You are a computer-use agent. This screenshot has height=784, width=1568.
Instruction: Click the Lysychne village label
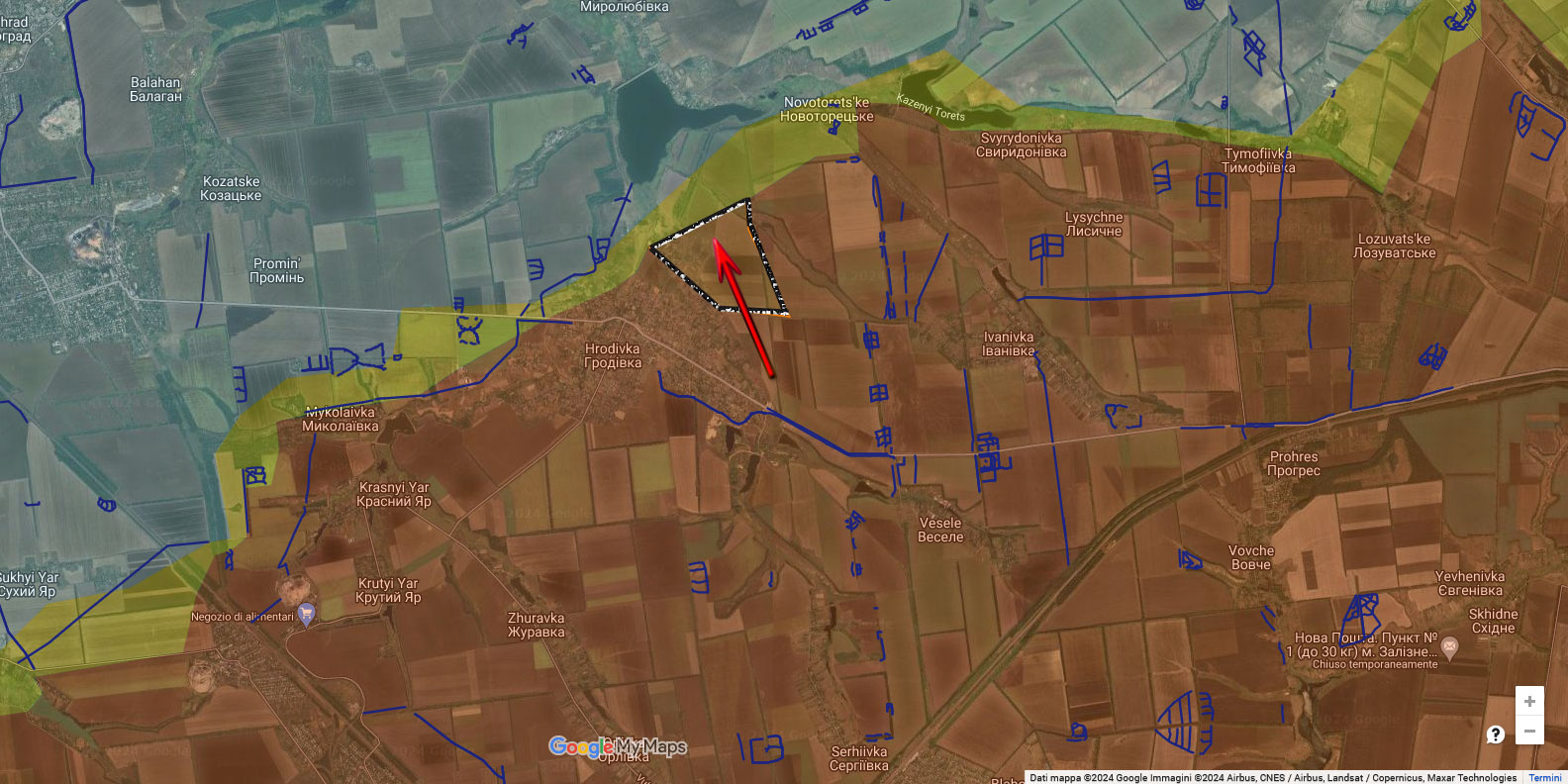[1094, 224]
